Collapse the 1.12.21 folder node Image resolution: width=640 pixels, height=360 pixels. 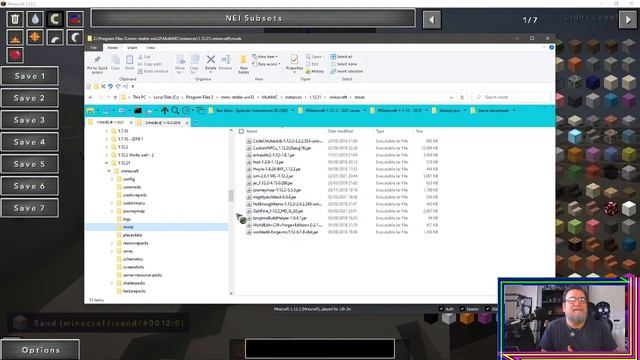click(x=107, y=163)
